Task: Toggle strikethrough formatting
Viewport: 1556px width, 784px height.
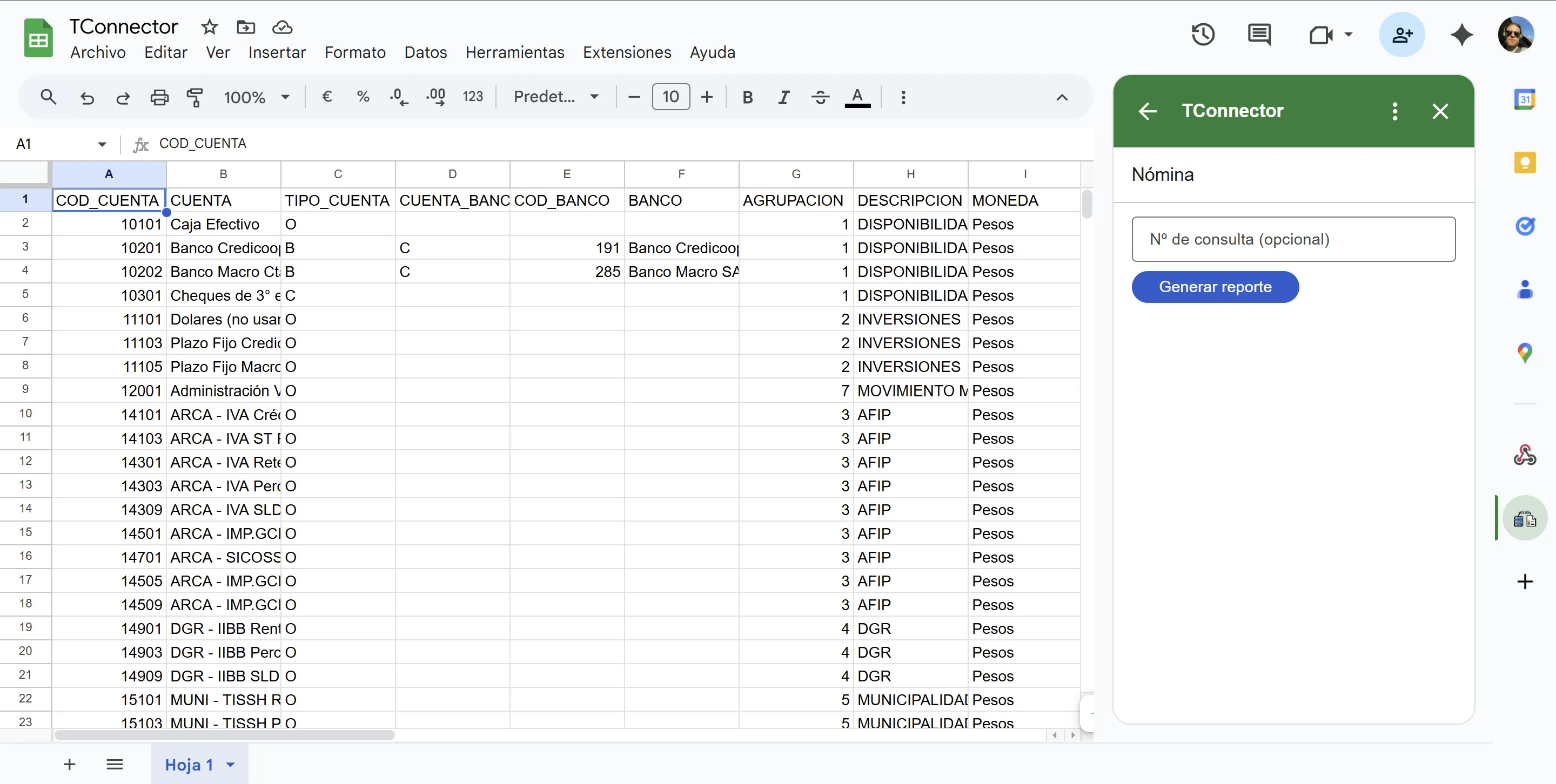Action: point(820,97)
